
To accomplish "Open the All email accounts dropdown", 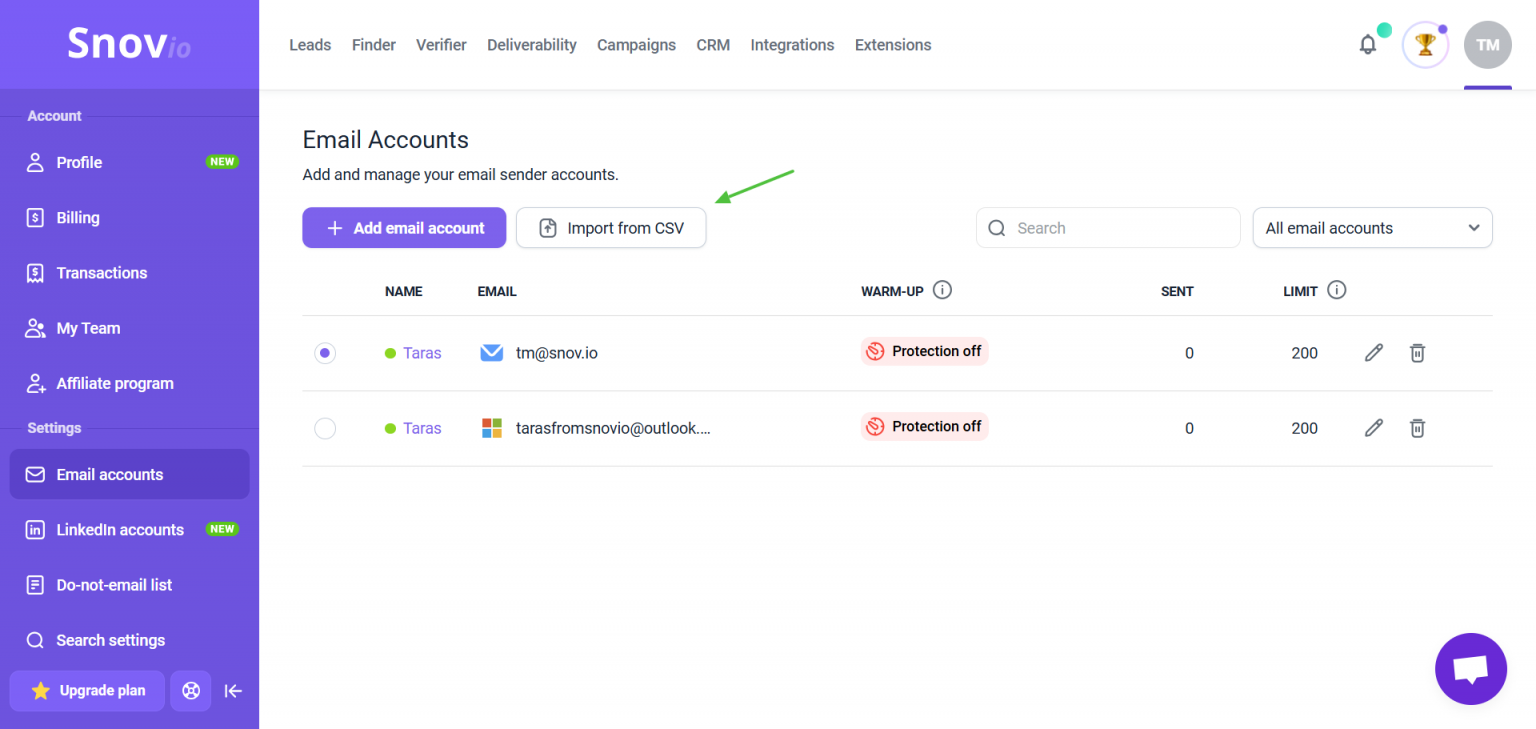I will pyautogui.click(x=1372, y=228).
